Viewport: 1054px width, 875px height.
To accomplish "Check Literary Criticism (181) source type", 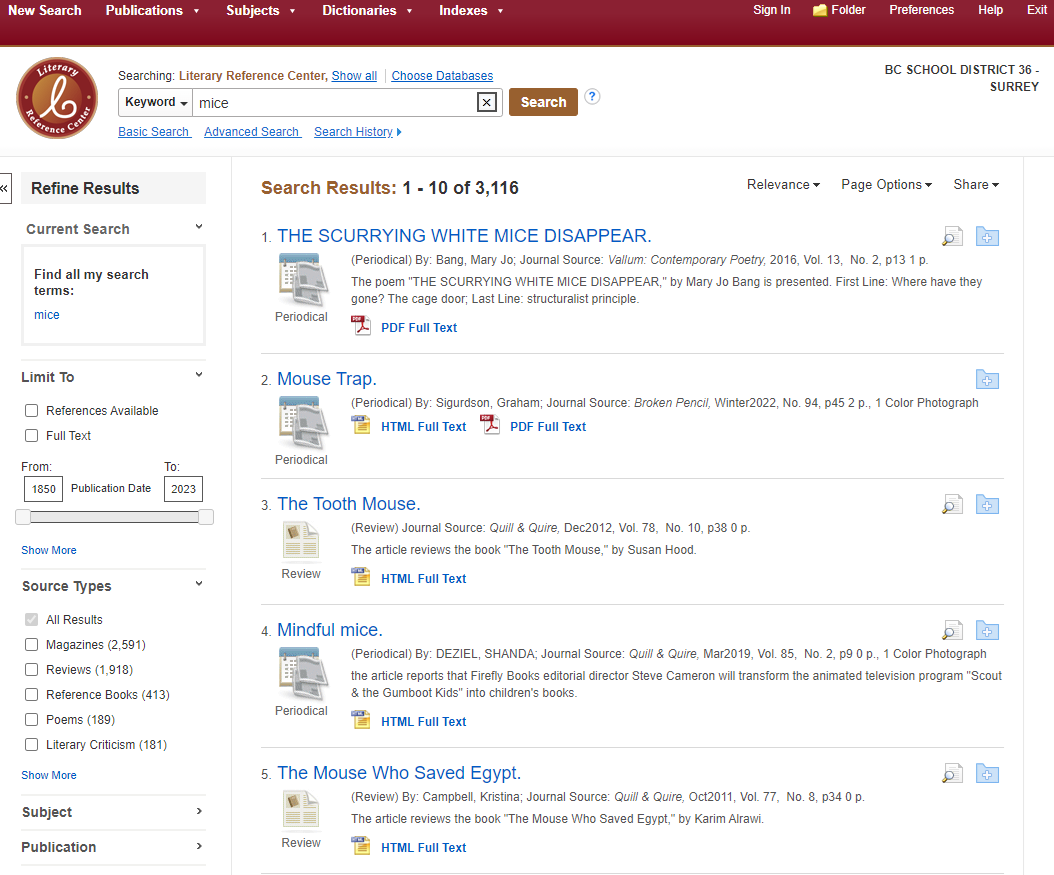I will [x=32, y=745].
